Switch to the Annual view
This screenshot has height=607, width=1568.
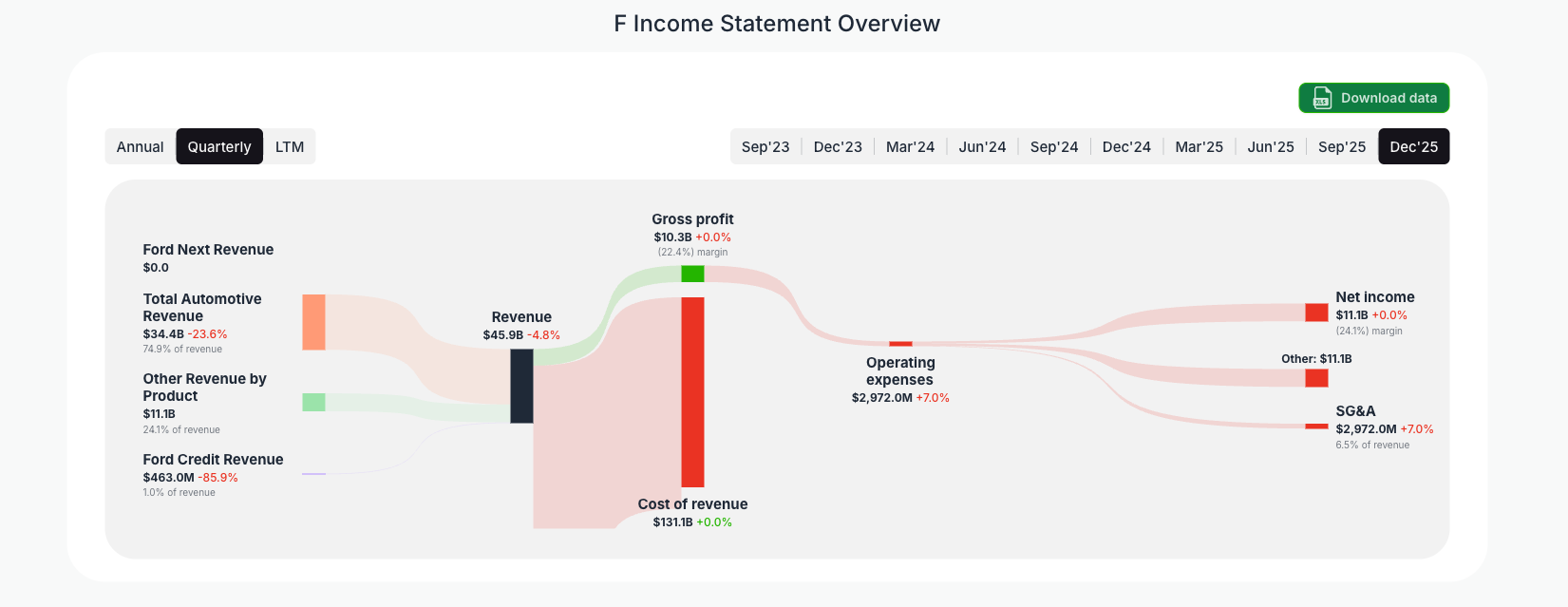140,146
